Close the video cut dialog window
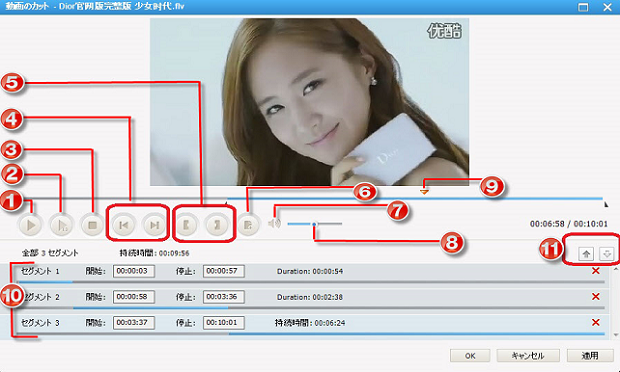 pyautogui.click(x=607, y=7)
